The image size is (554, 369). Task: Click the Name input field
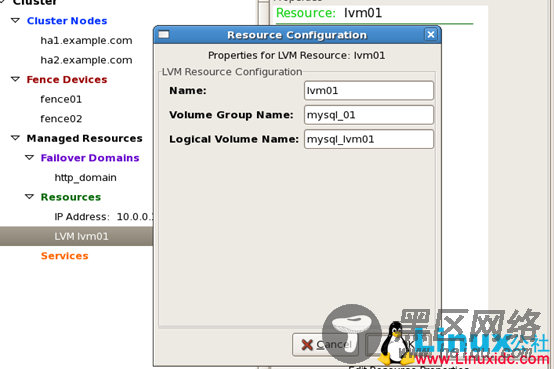(369, 90)
